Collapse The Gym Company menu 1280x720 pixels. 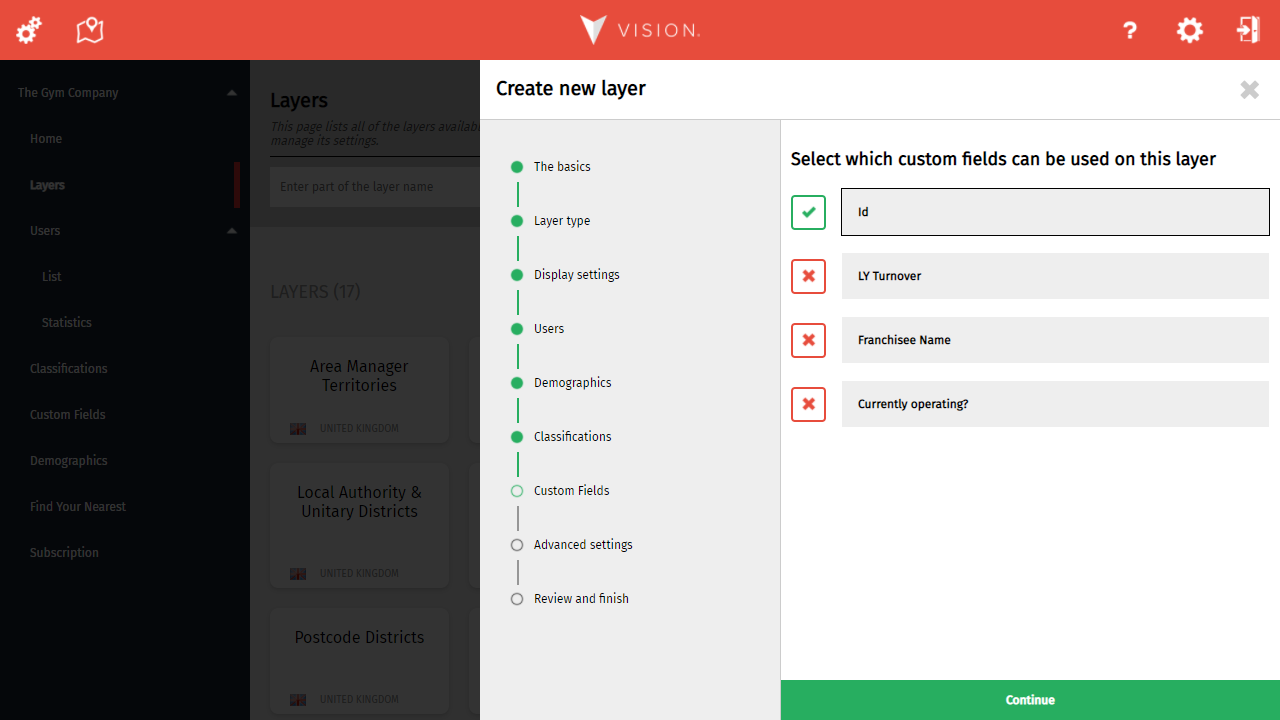232,93
